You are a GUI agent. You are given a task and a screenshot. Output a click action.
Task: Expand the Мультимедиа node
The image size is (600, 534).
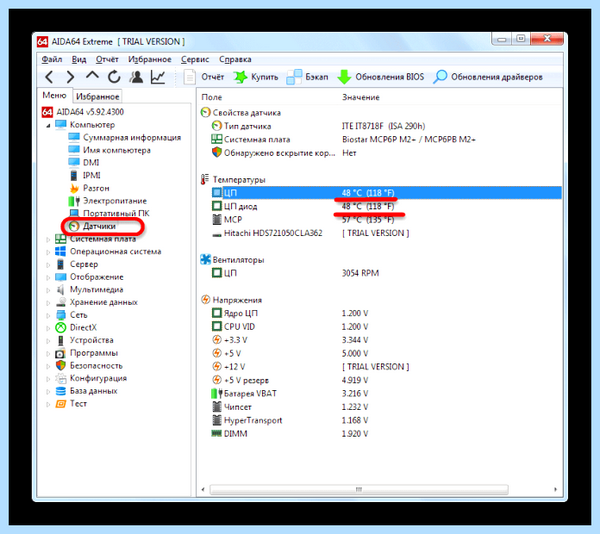point(48,290)
